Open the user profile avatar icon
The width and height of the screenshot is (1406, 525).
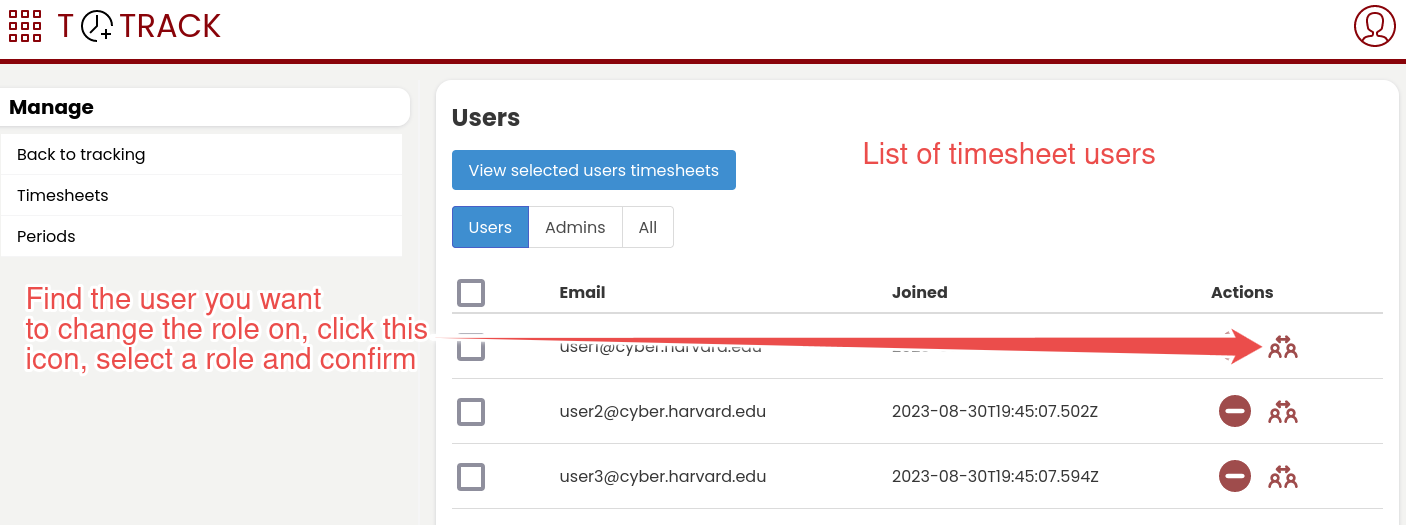pyautogui.click(x=1374, y=26)
